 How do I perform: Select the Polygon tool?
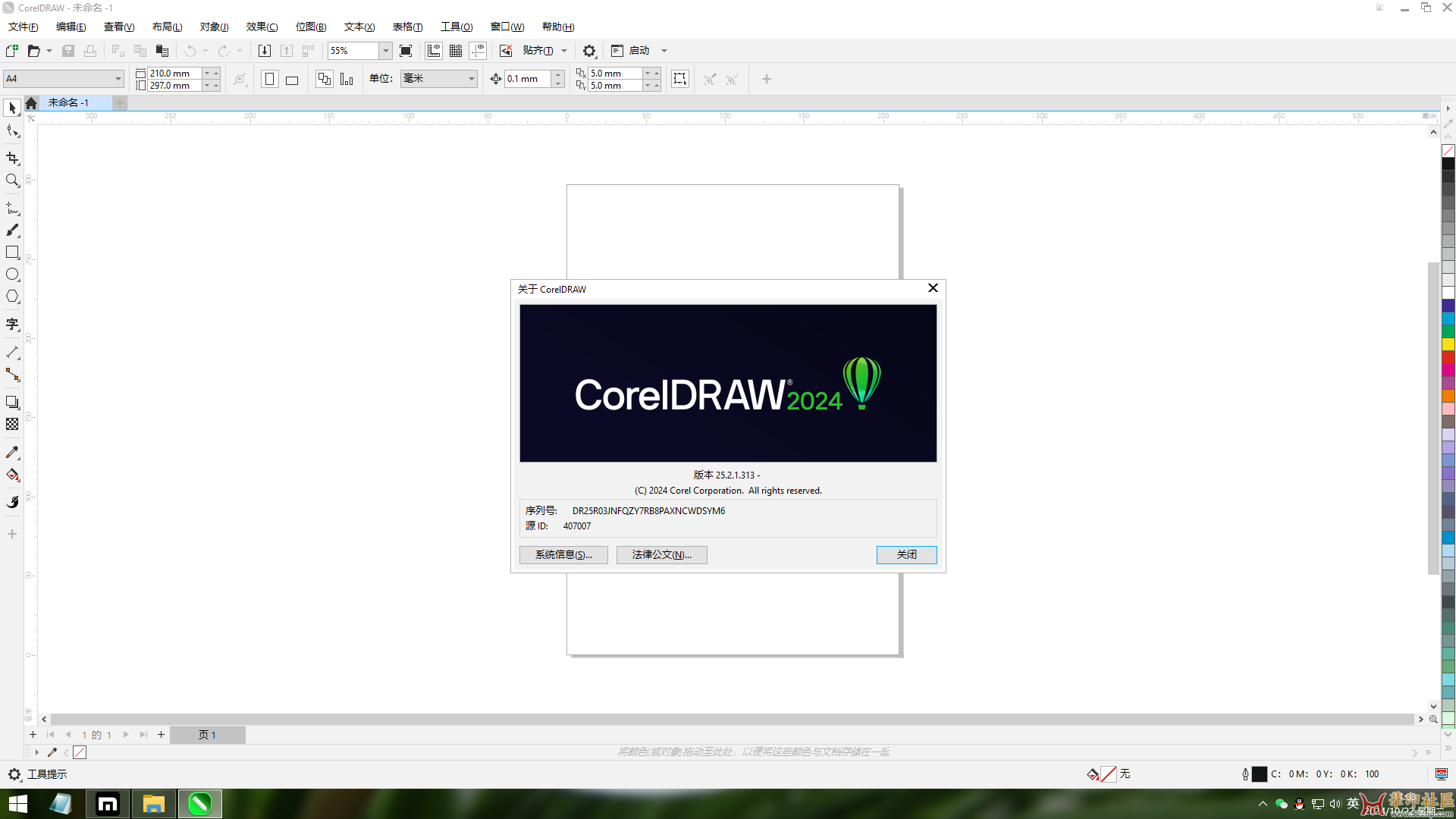[12, 297]
